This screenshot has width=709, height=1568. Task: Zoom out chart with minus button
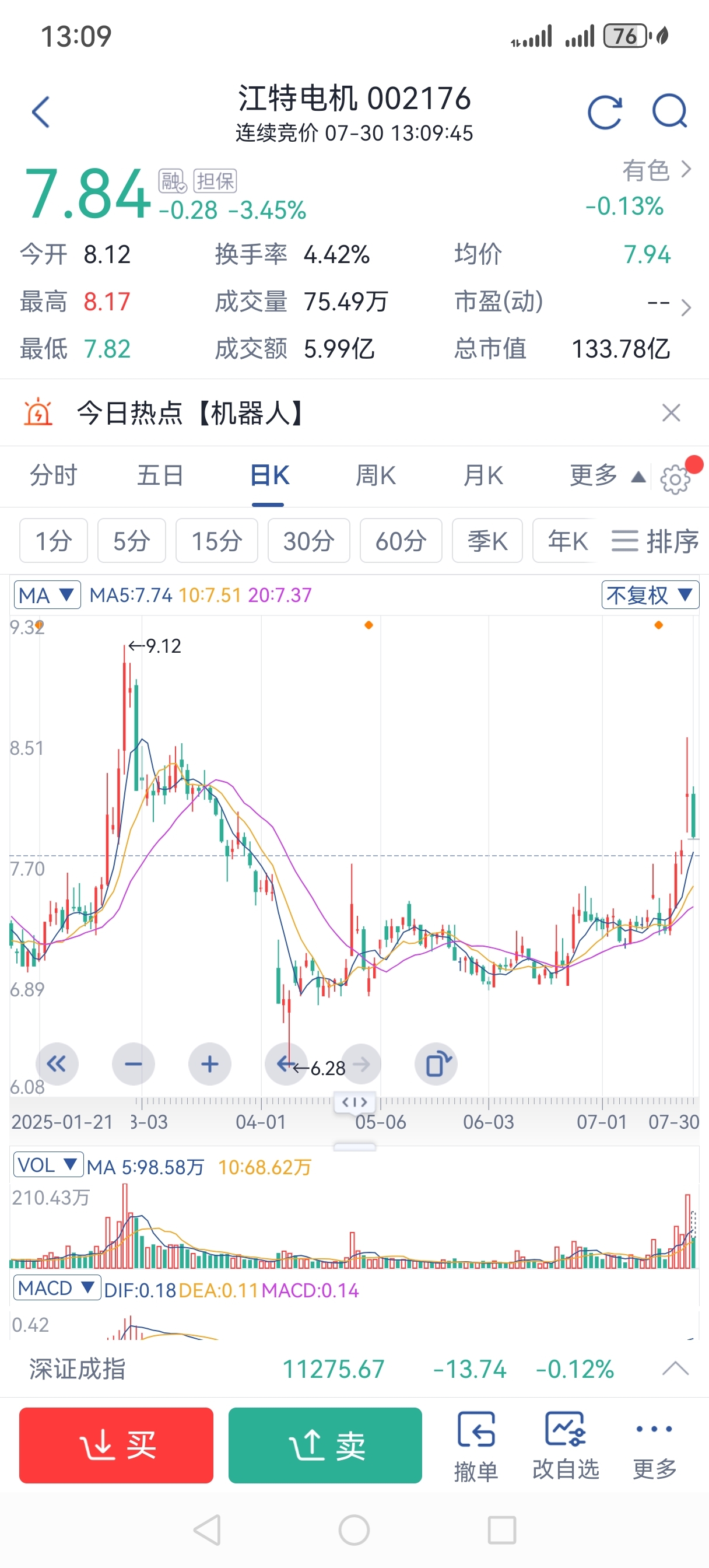click(x=134, y=1064)
